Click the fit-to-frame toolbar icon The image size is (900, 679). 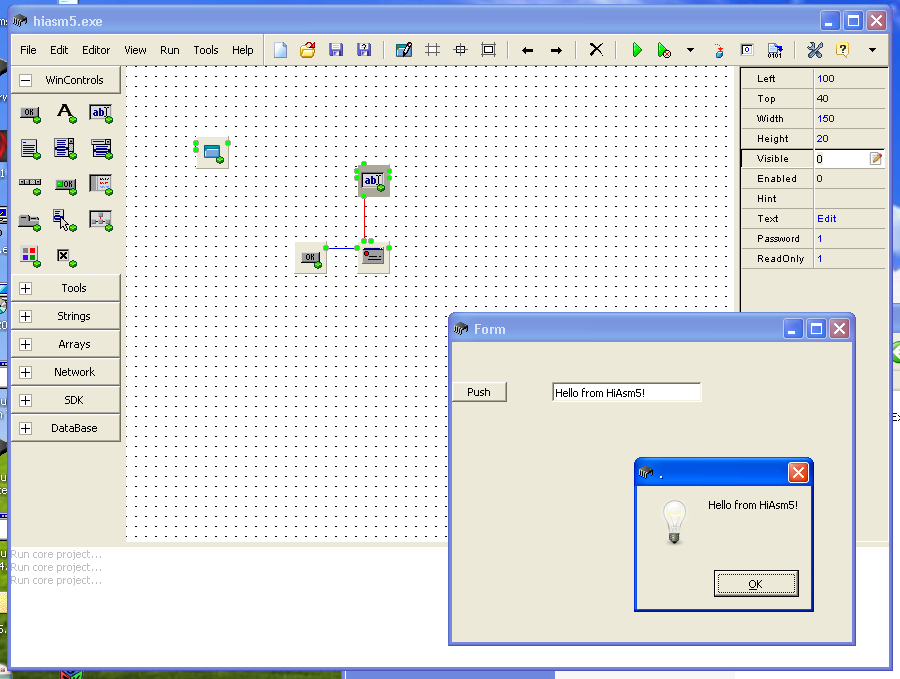(488, 50)
